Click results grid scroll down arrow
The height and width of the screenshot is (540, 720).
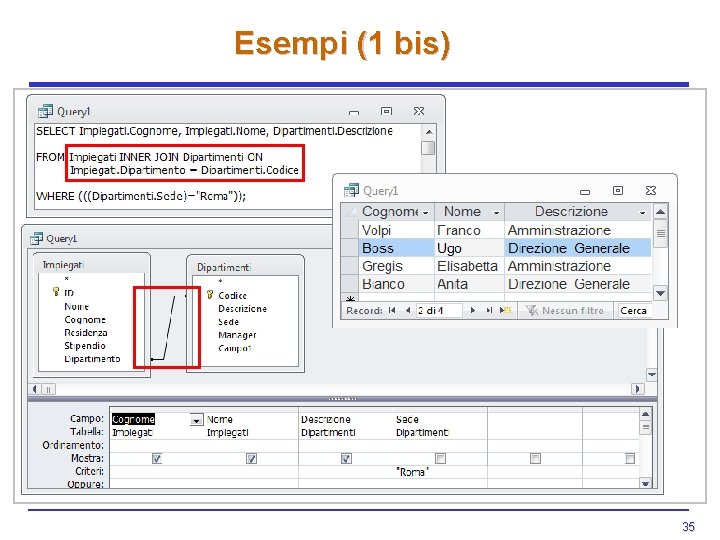pyautogui.click(x=660, y=293)
